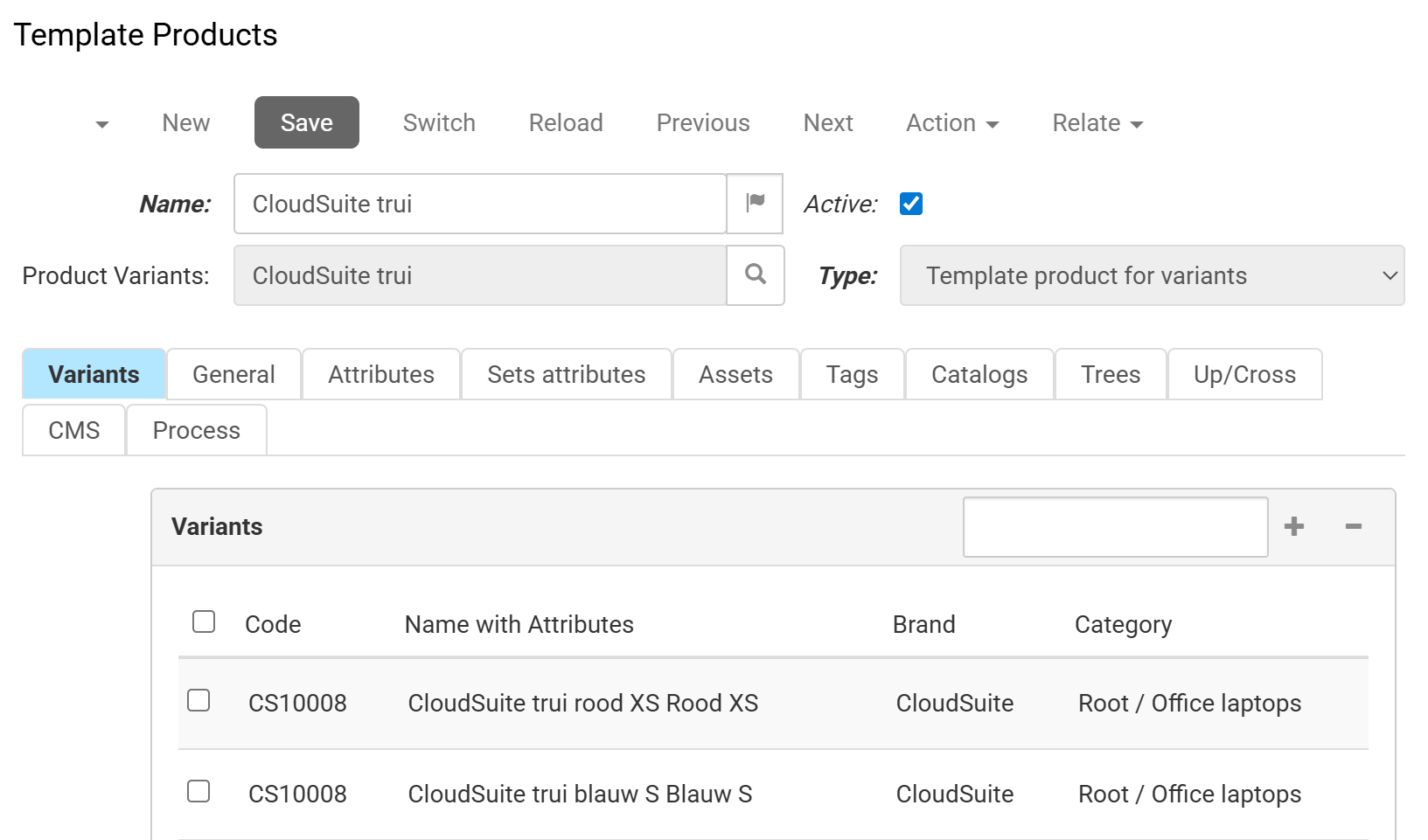The image size is (1428, 840).
Task: Click the New button
Action: tap(186, 123)
